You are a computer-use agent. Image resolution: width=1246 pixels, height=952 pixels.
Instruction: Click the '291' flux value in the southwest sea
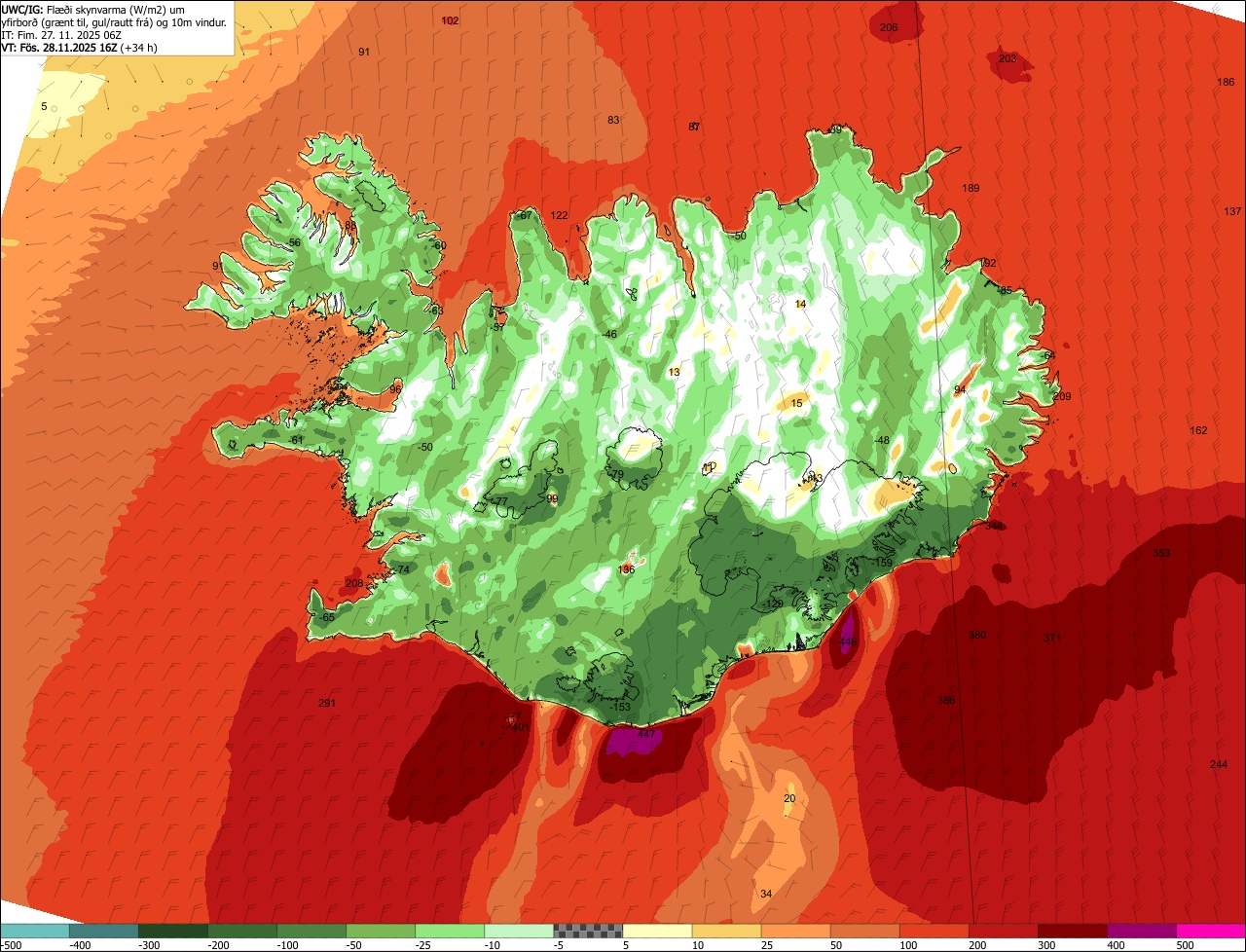pyautogui.click(x=327, y=703)
